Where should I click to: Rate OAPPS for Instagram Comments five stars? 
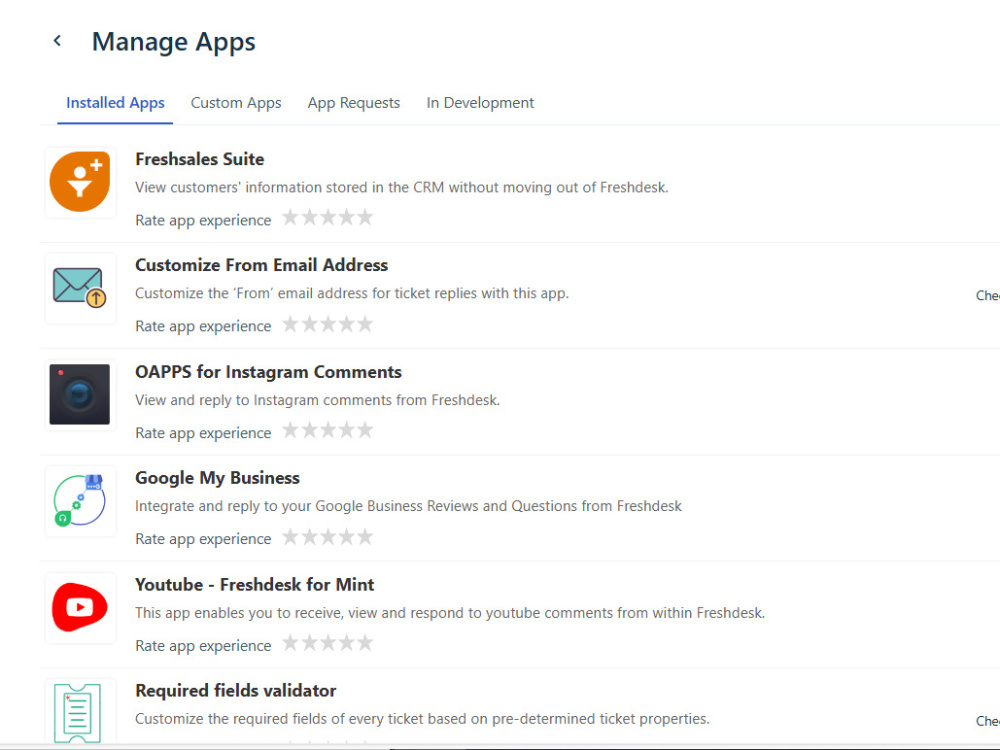pos(365,430)
